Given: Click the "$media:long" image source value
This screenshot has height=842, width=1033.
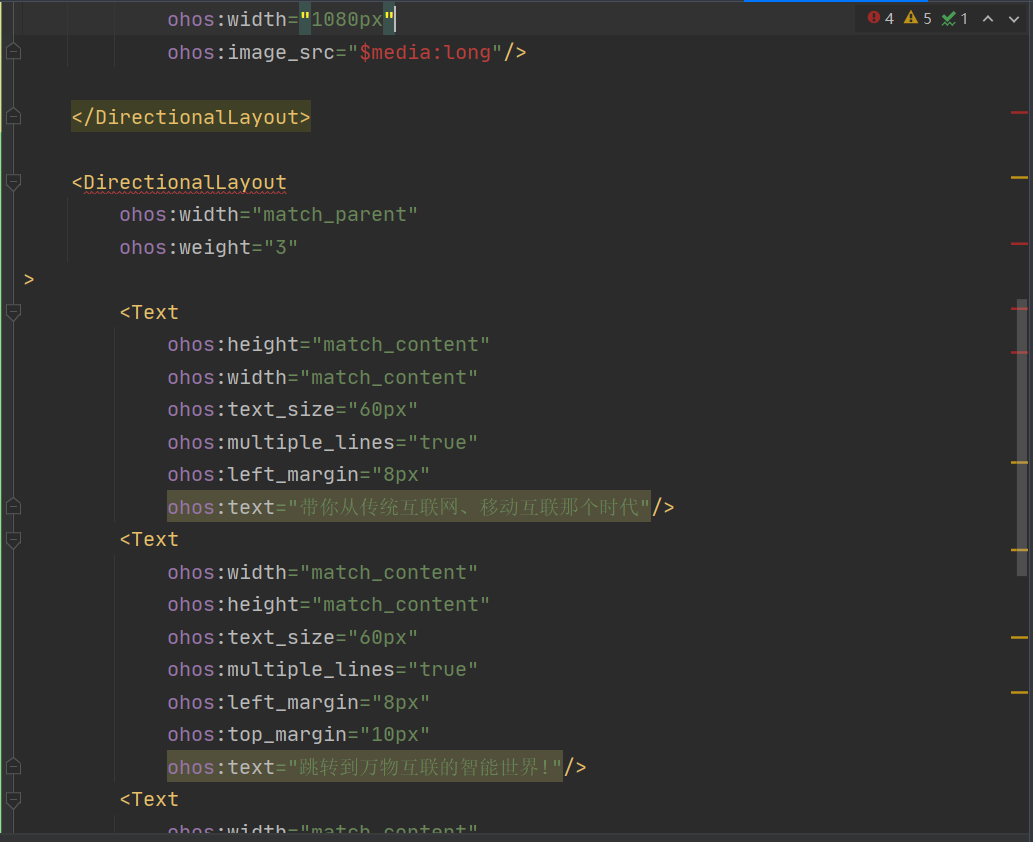Looking at the screenshot, I should coord(431,52).
